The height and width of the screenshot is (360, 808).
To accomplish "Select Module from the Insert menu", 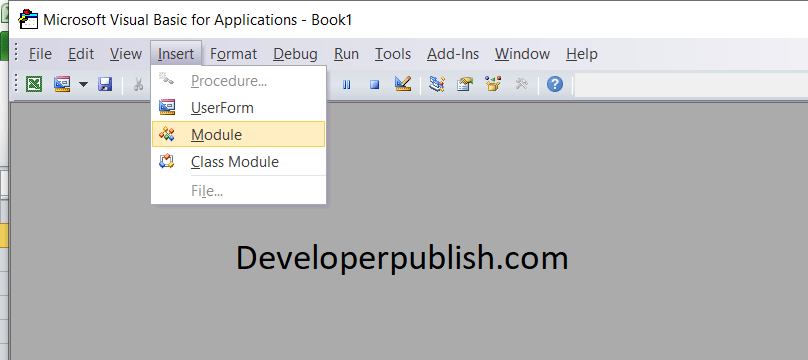I will click(239, 134).
